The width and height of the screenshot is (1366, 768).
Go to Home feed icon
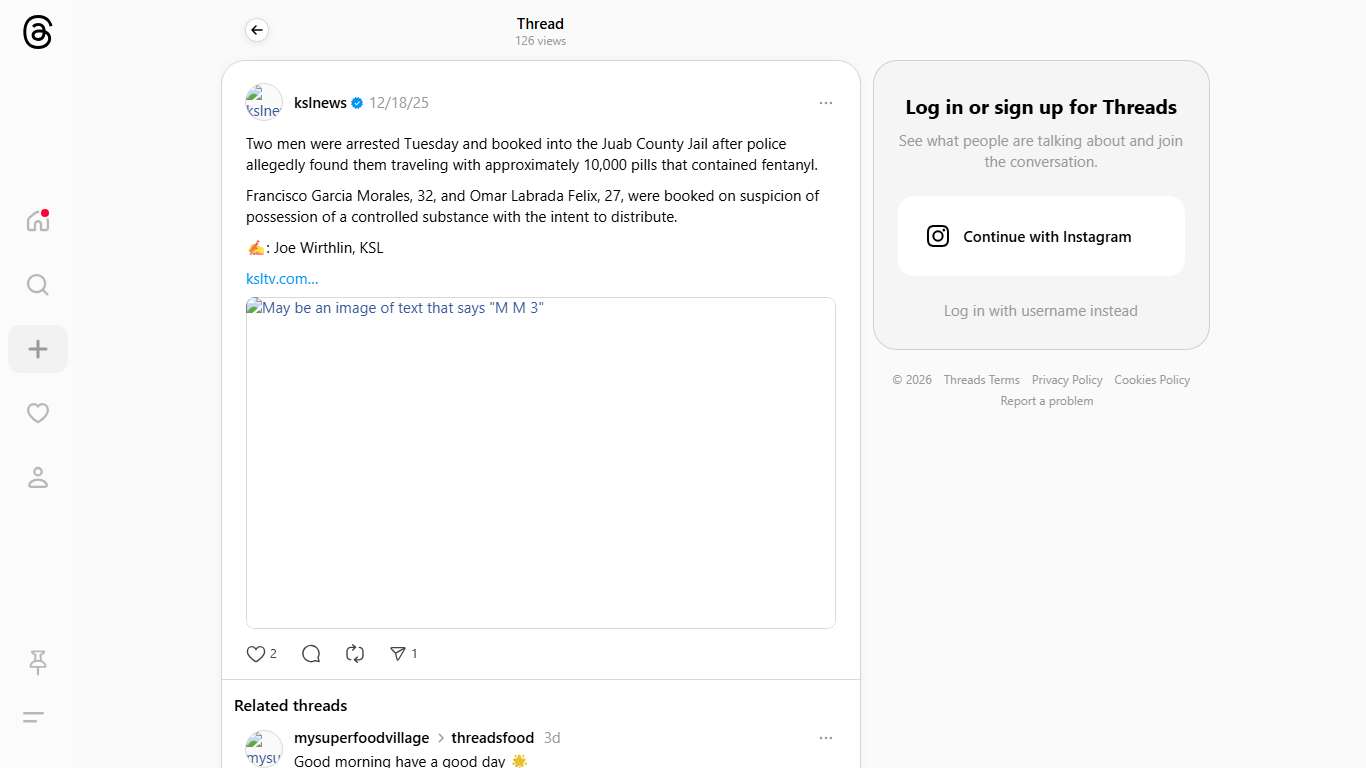(x=38, y=221)
